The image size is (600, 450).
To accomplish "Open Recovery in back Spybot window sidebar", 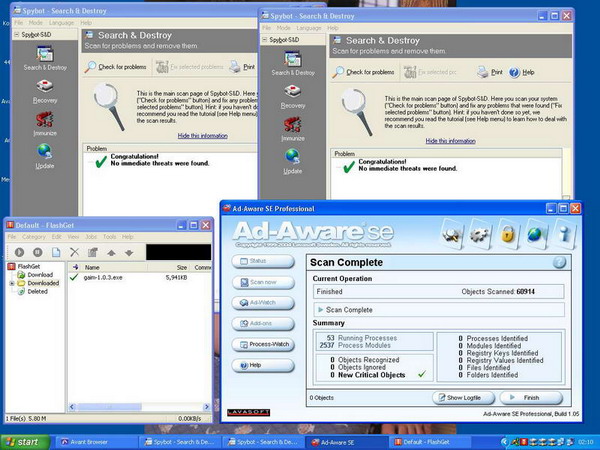I will point(45,91).
